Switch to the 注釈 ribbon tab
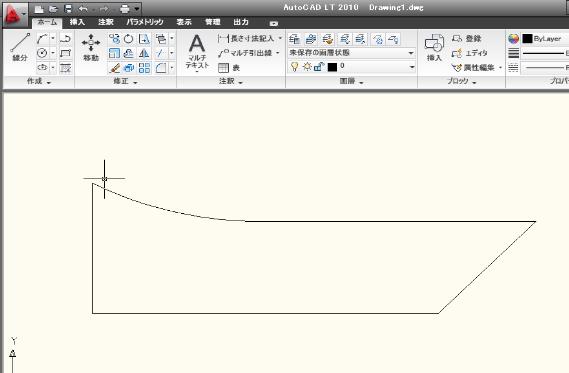 (106, 22)
